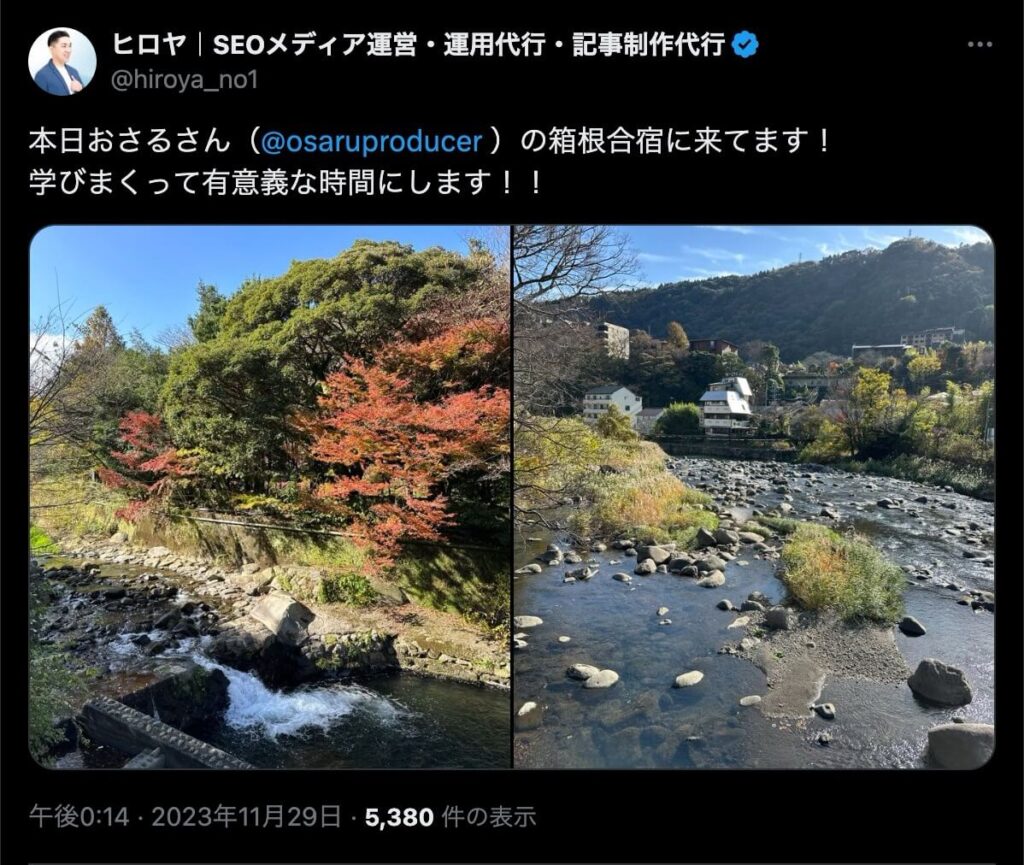Viewport: 1024px width, 865px height.
Task: Click the grassy islet in the river photo
Action: (x=841, y=571)
